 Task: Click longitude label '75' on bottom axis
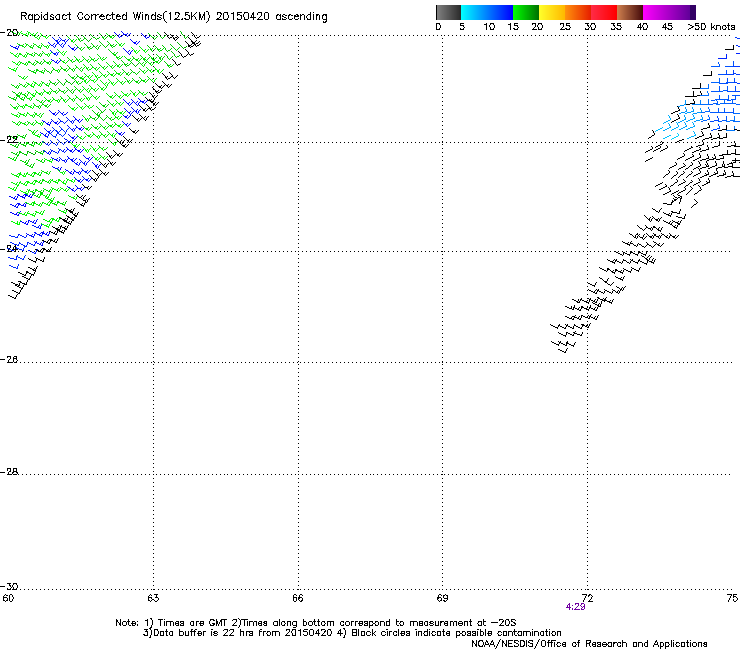tap(732, 599)
